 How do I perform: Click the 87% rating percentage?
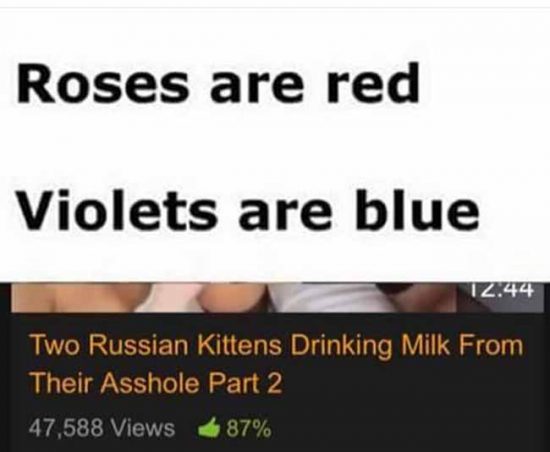[248, 429]
